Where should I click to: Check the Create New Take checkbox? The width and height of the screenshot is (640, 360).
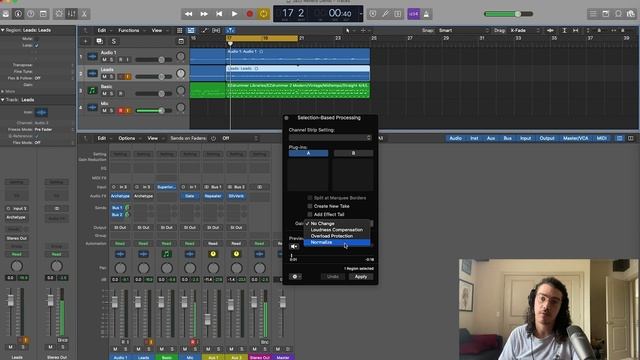(310, 206)
